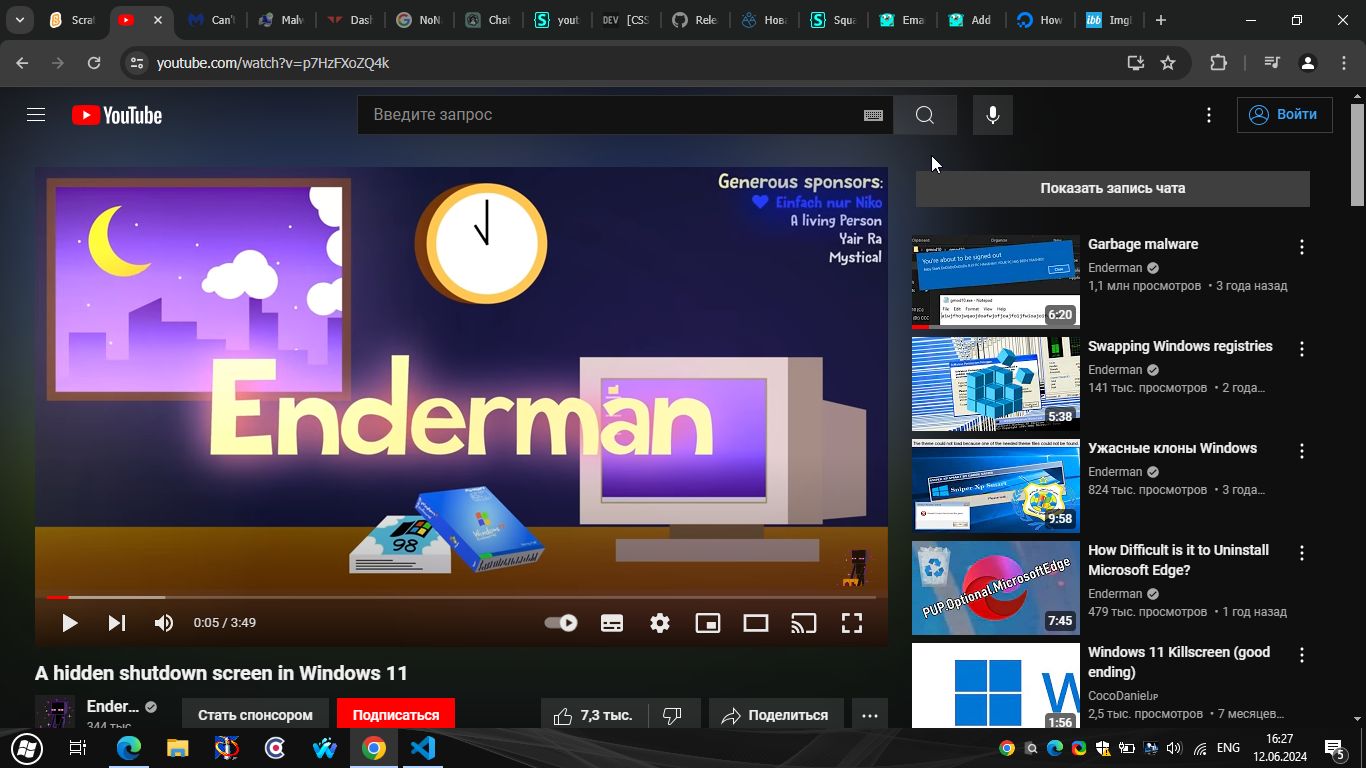Viewport: 1366px width, 768px height.
Task: Open File Explorer from taskbar
Action: 178,748
